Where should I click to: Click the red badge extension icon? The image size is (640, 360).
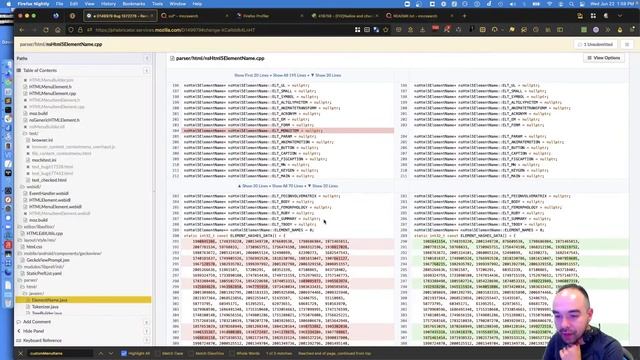coord(435,29)
